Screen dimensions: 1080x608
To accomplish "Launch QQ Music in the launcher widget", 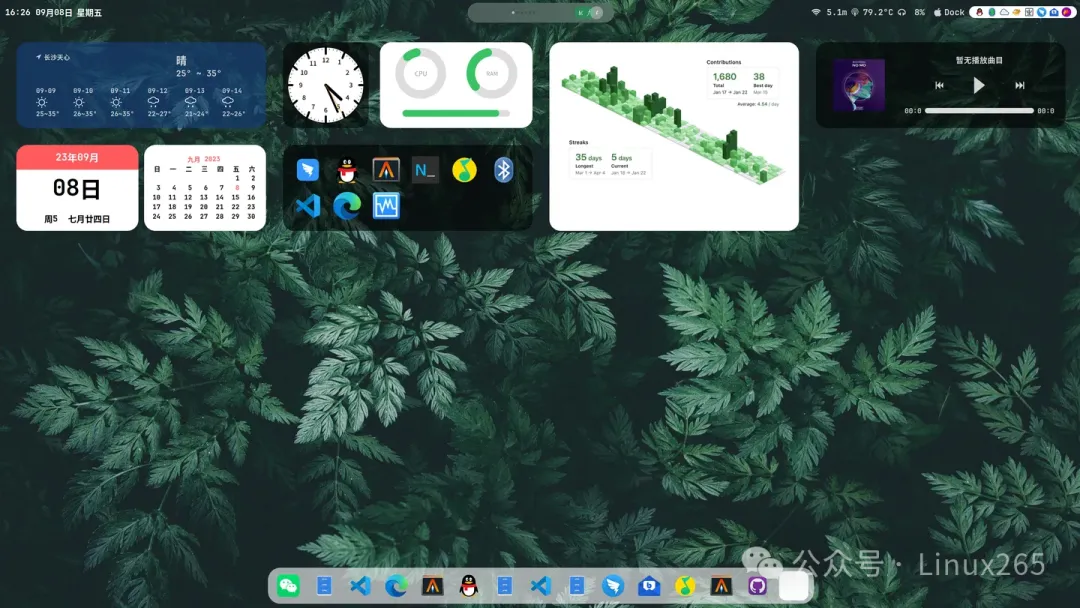I will point(464,170).
